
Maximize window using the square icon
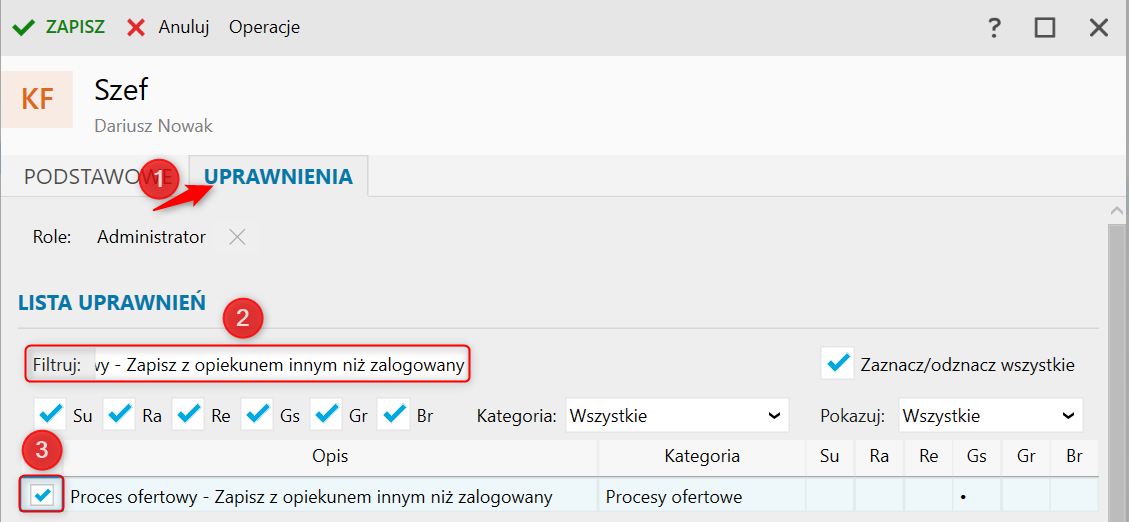pos(1045,27)
